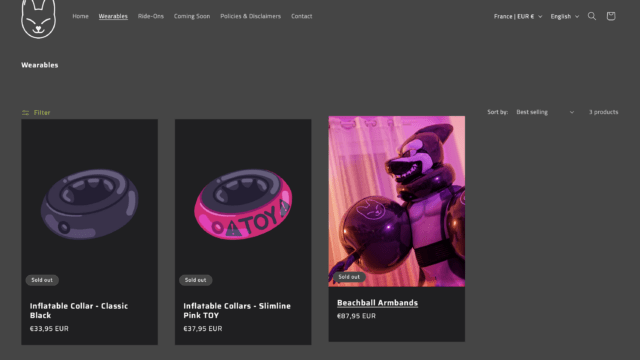Screen dimensions: 640x360
Task: Open the Beachball Armbands product link
Action: 378,303
